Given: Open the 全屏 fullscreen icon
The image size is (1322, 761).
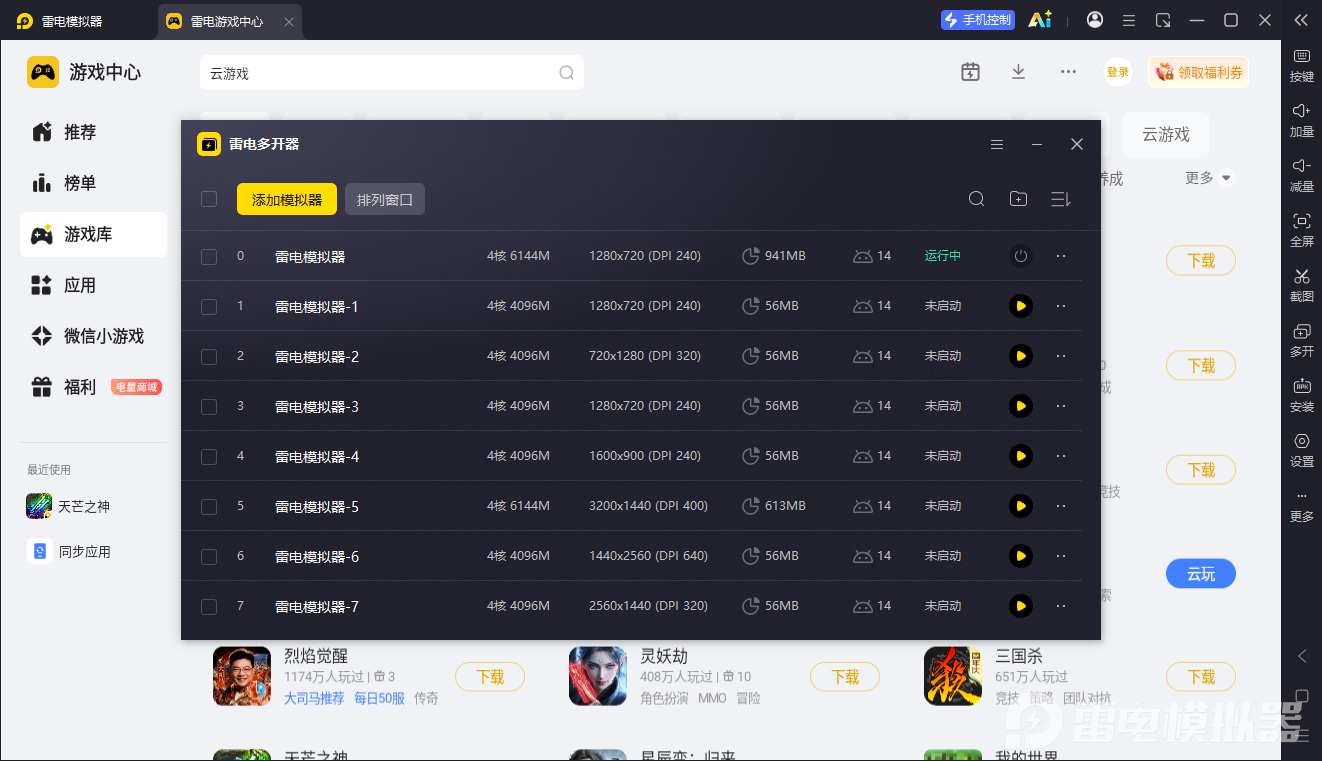Looking at the screenshot, I should click(x=1302, y=221).
